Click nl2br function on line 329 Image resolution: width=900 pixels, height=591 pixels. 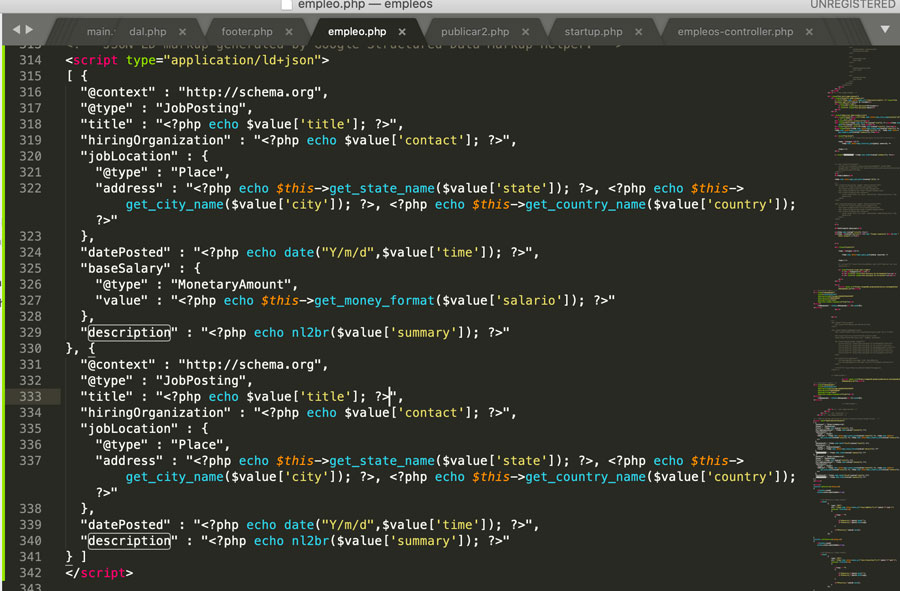point(310,333)
